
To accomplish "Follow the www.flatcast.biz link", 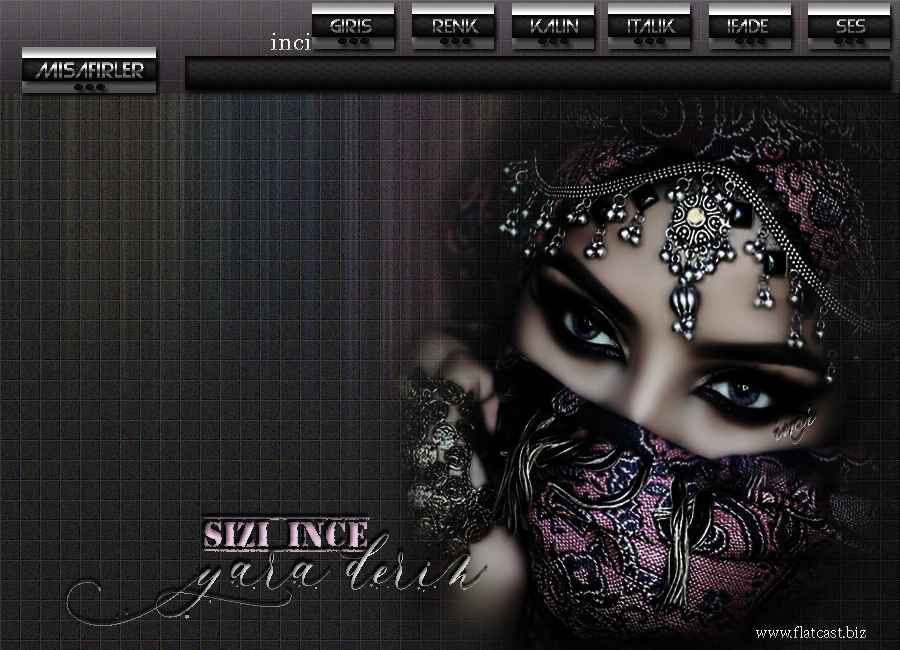I will click(x=810, y=633).
